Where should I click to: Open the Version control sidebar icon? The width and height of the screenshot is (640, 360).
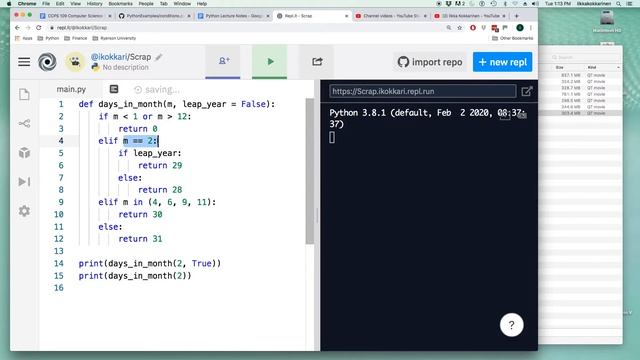24,123
